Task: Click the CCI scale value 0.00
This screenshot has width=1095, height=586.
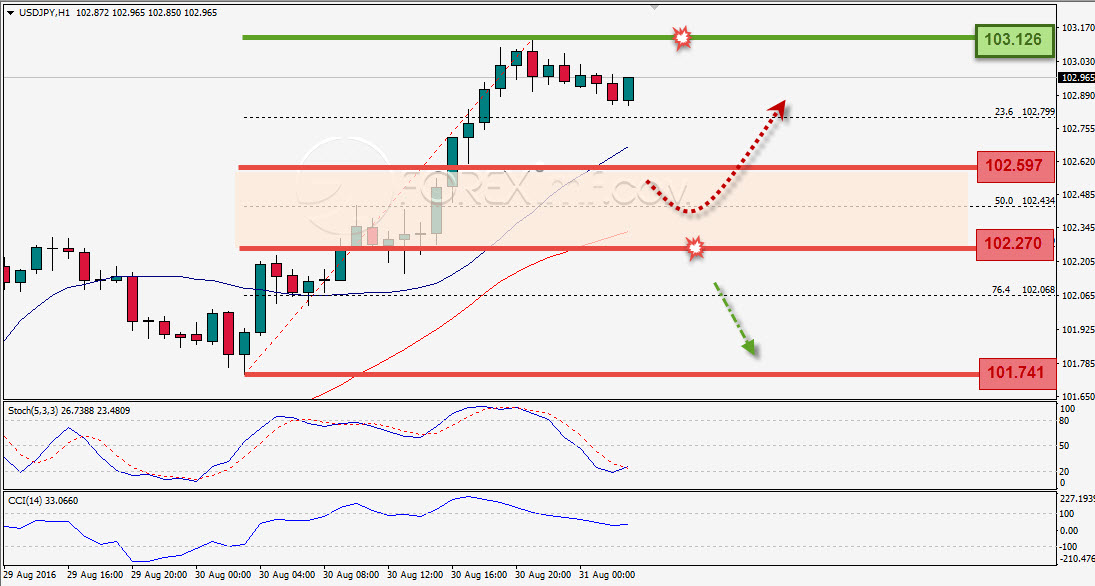Action: click(1068, 531)
